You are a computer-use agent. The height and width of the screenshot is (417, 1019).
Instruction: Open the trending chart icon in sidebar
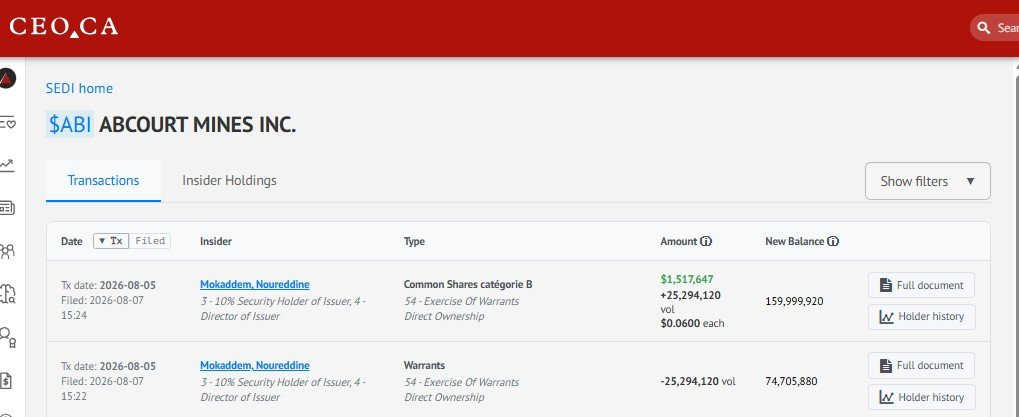[7, 165]
